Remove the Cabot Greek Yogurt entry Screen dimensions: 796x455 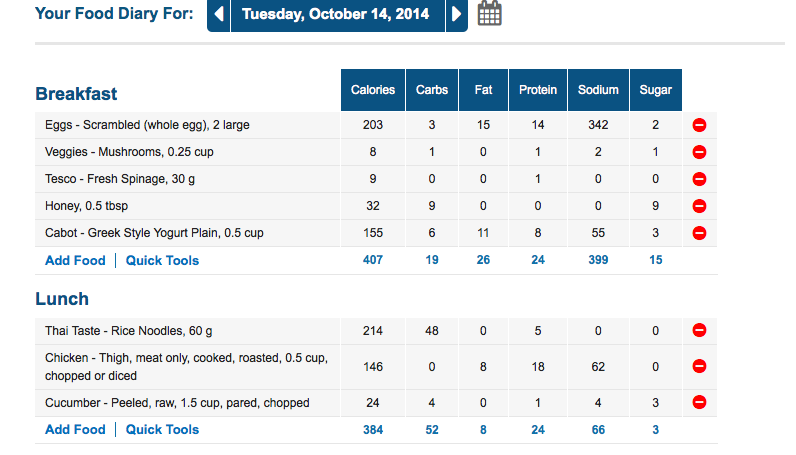700,233
